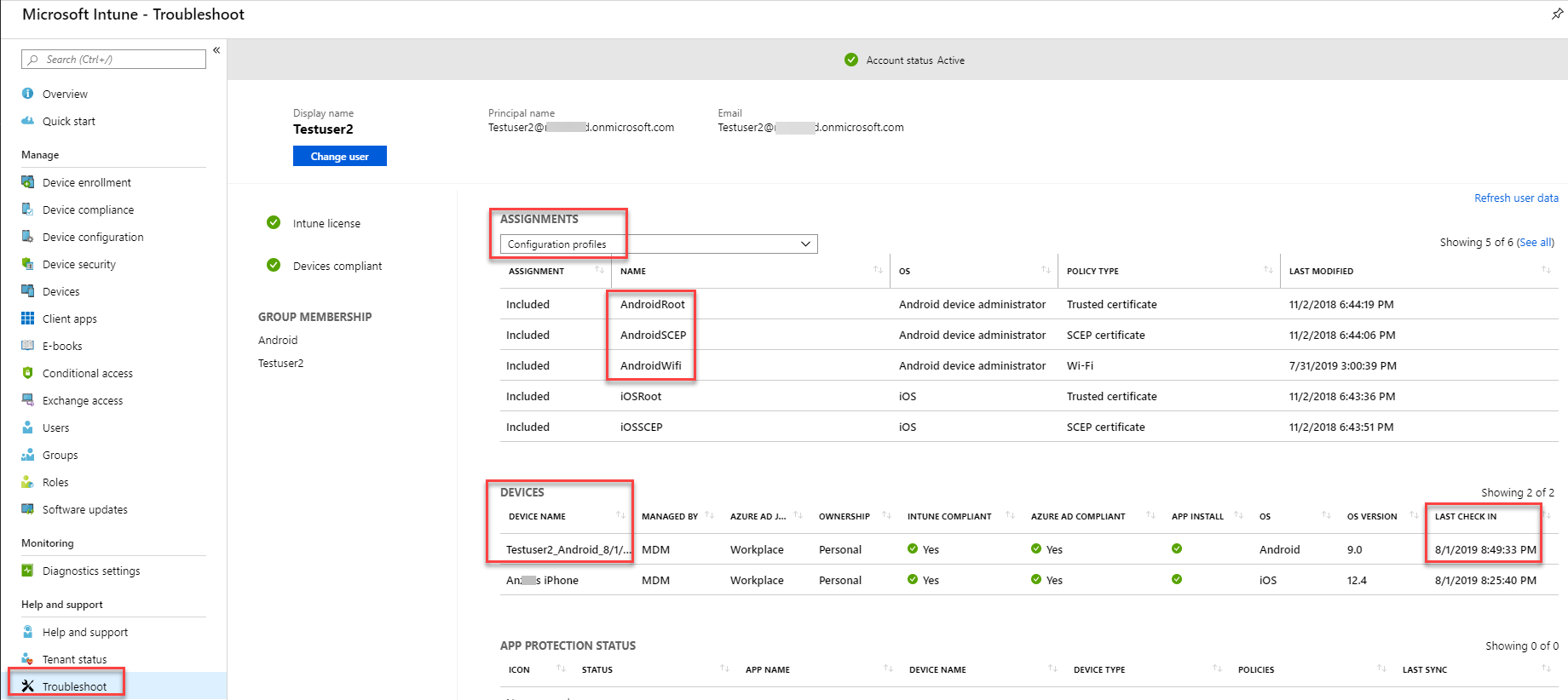Viewport: 1568px width, 700px height.
Task: Click the Overview info icon
Action: [x=27, y=94]
